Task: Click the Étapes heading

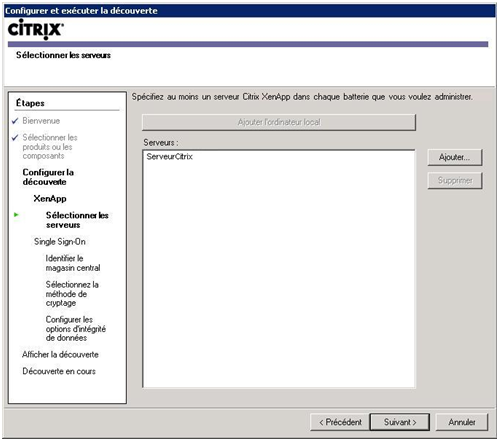Action: [x=30, y=103]
